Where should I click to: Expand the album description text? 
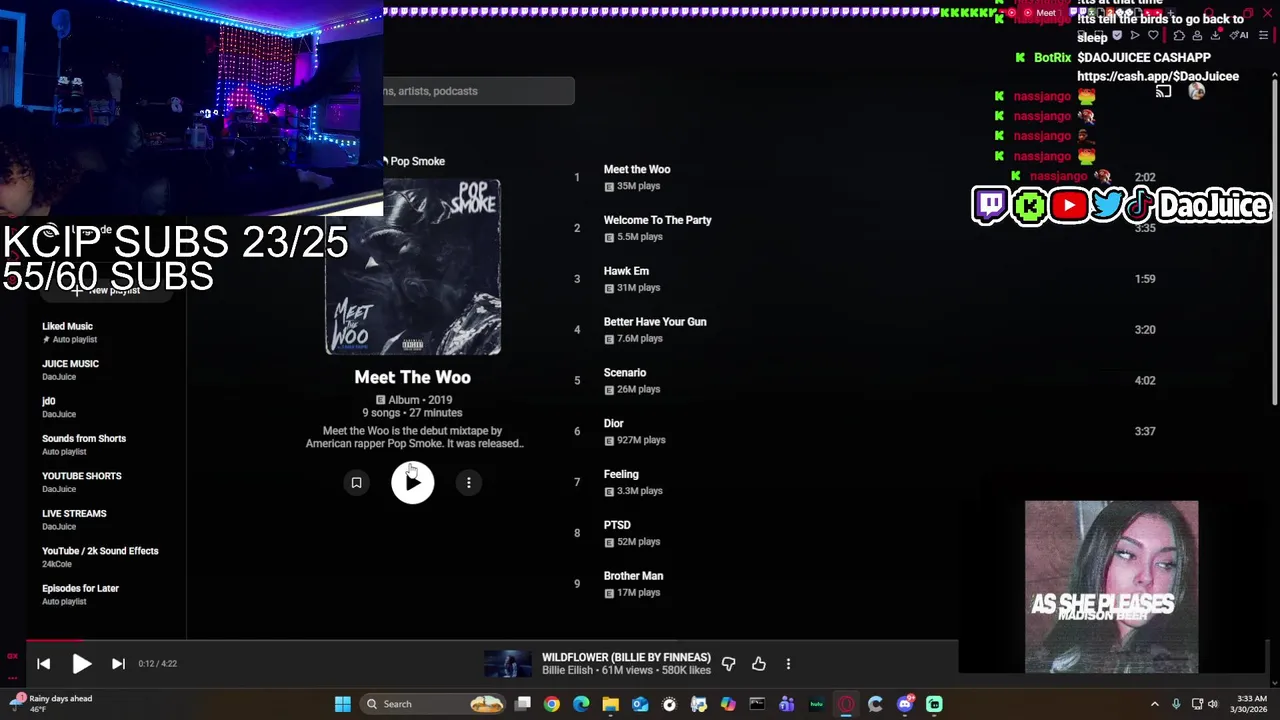tap(414, 437)
